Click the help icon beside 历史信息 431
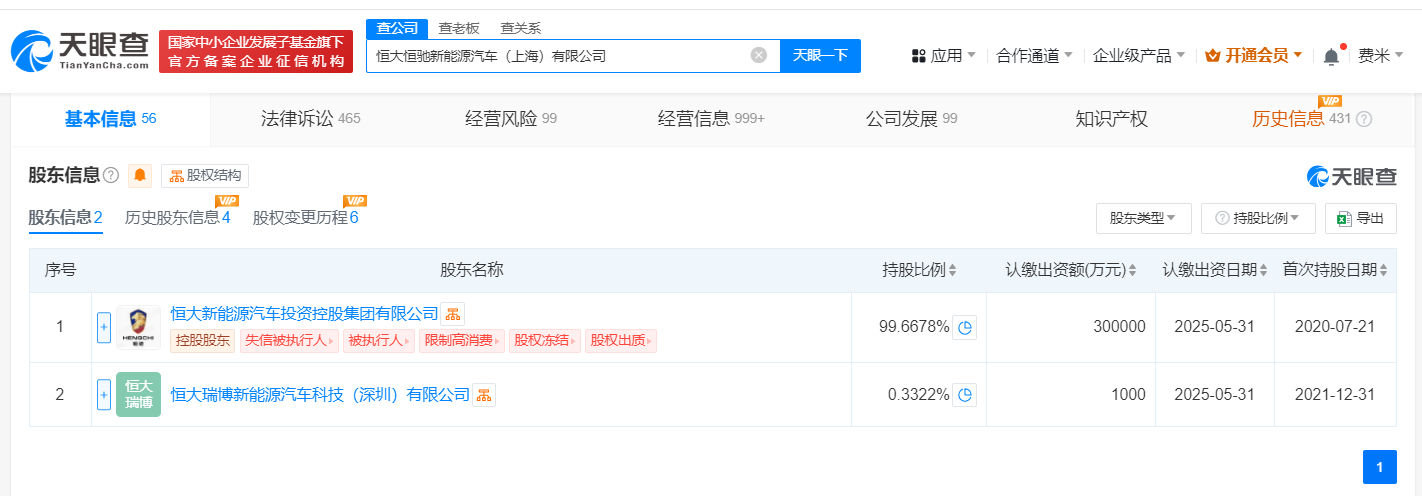The width and height of the screenshot is (1422, 496). pos(1364,119)
